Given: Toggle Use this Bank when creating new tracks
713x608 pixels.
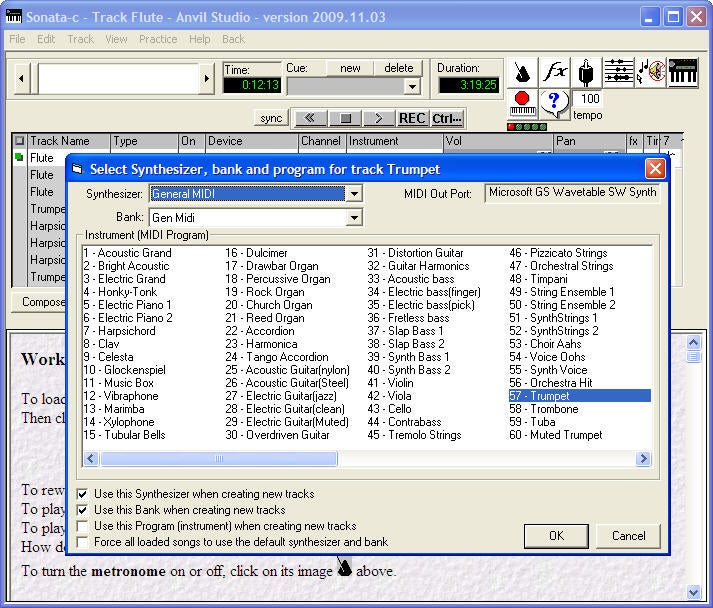Looking at the screenshot, I should coord(82,510).
